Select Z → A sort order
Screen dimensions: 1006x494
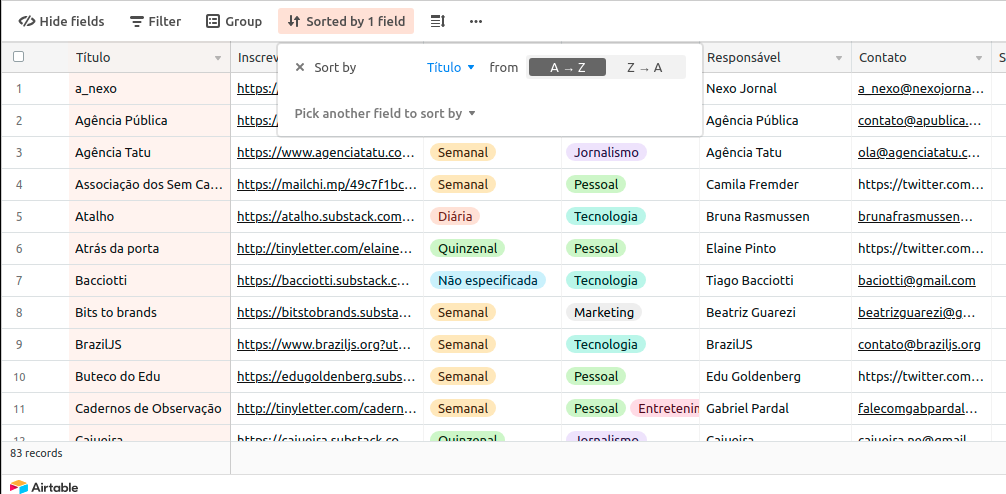coord(645,67)
